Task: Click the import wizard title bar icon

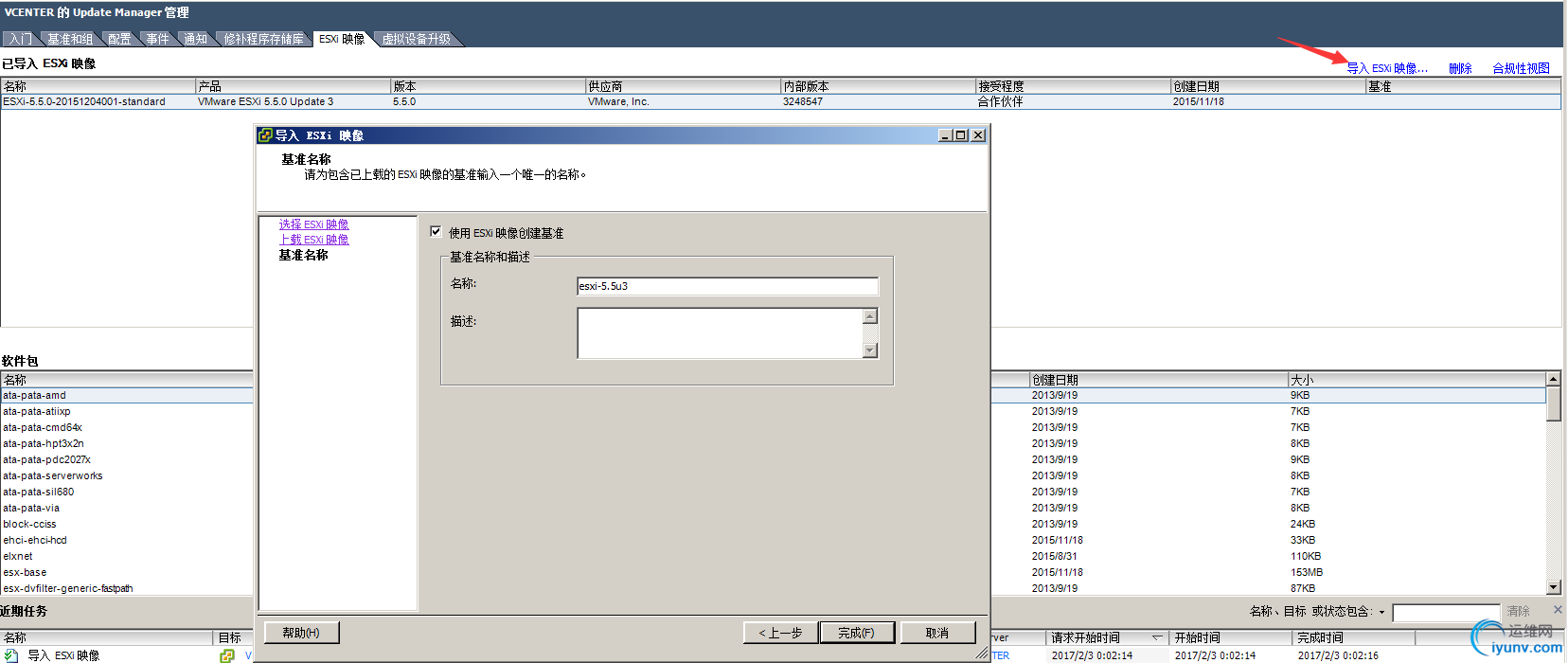Action: point(265,135)
